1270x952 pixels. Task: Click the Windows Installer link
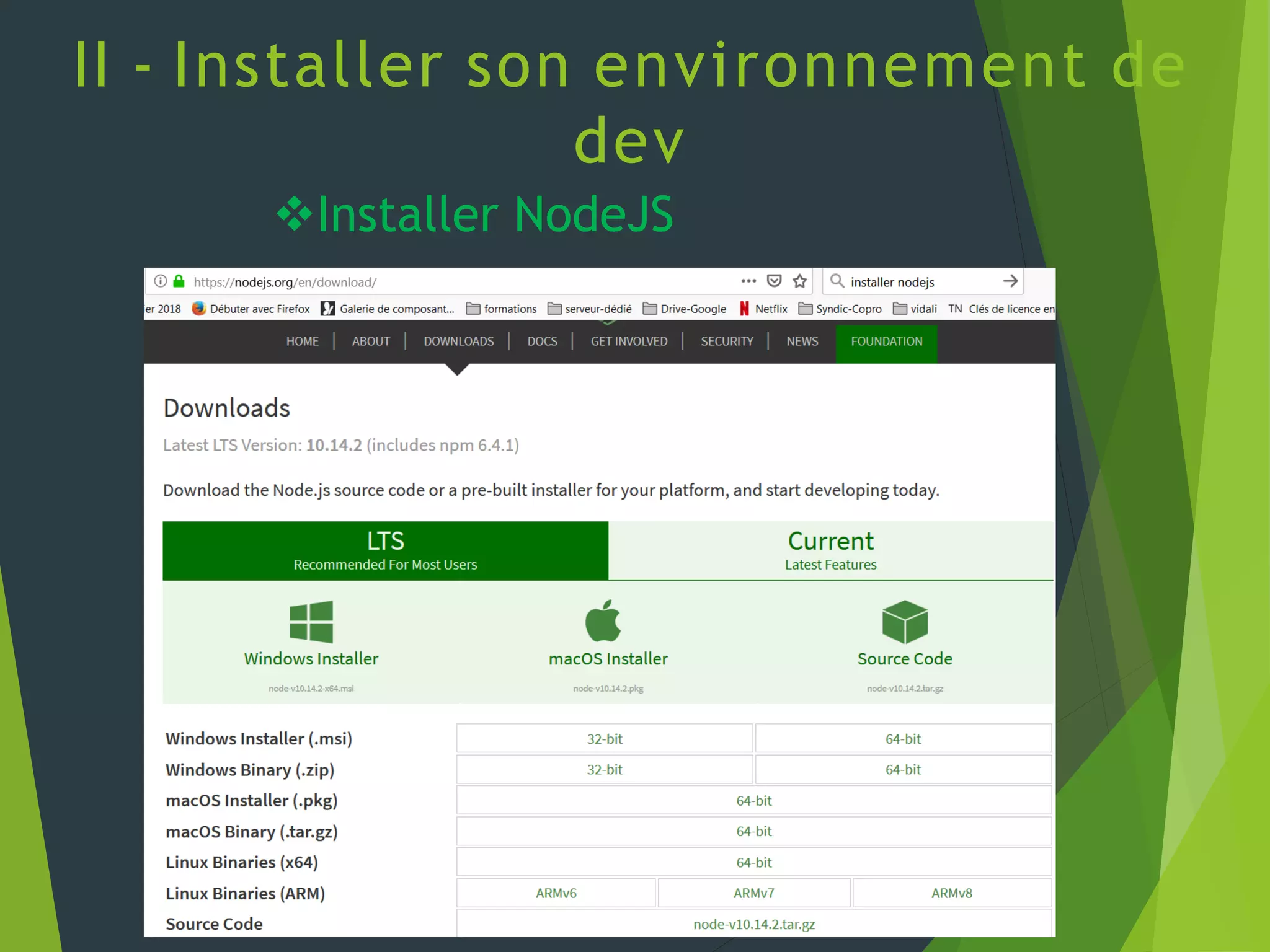point(311,658)
